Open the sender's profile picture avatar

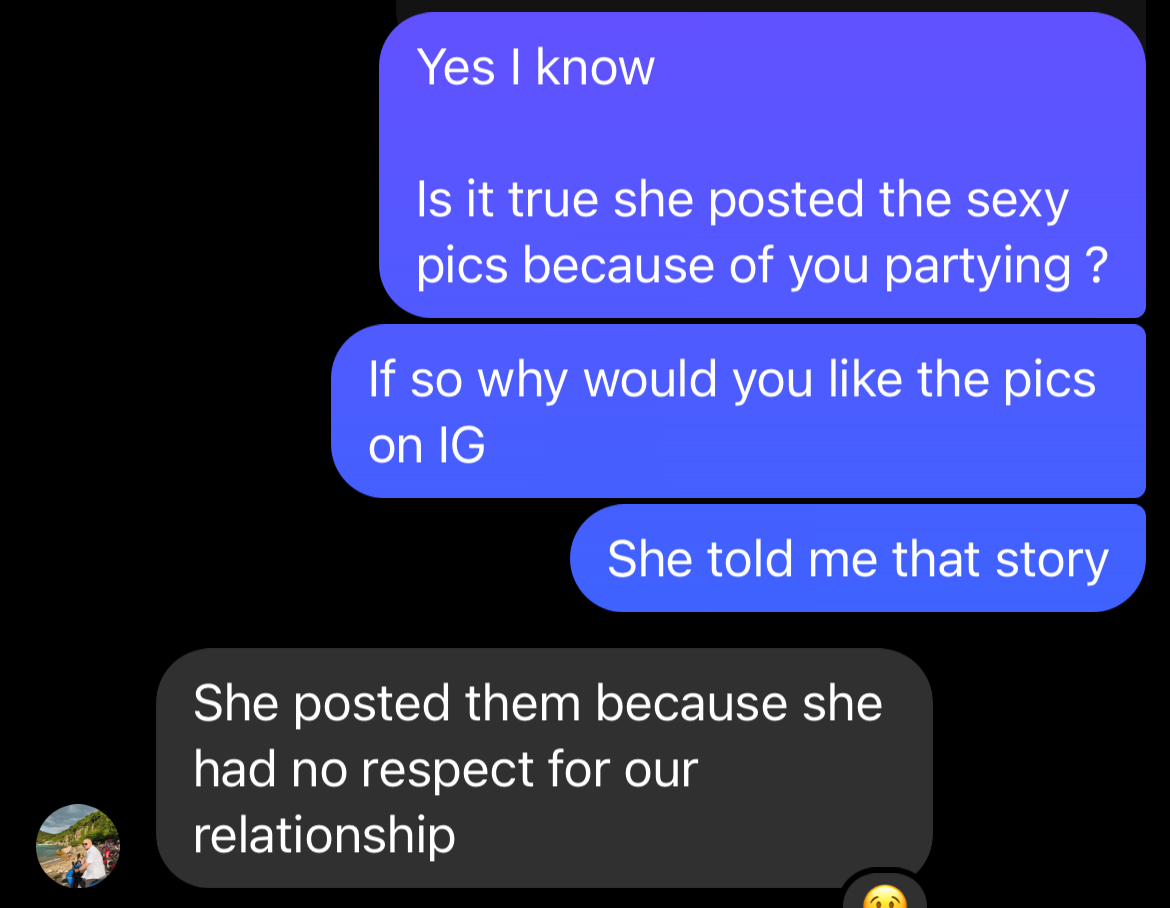(x=78, y=845)
